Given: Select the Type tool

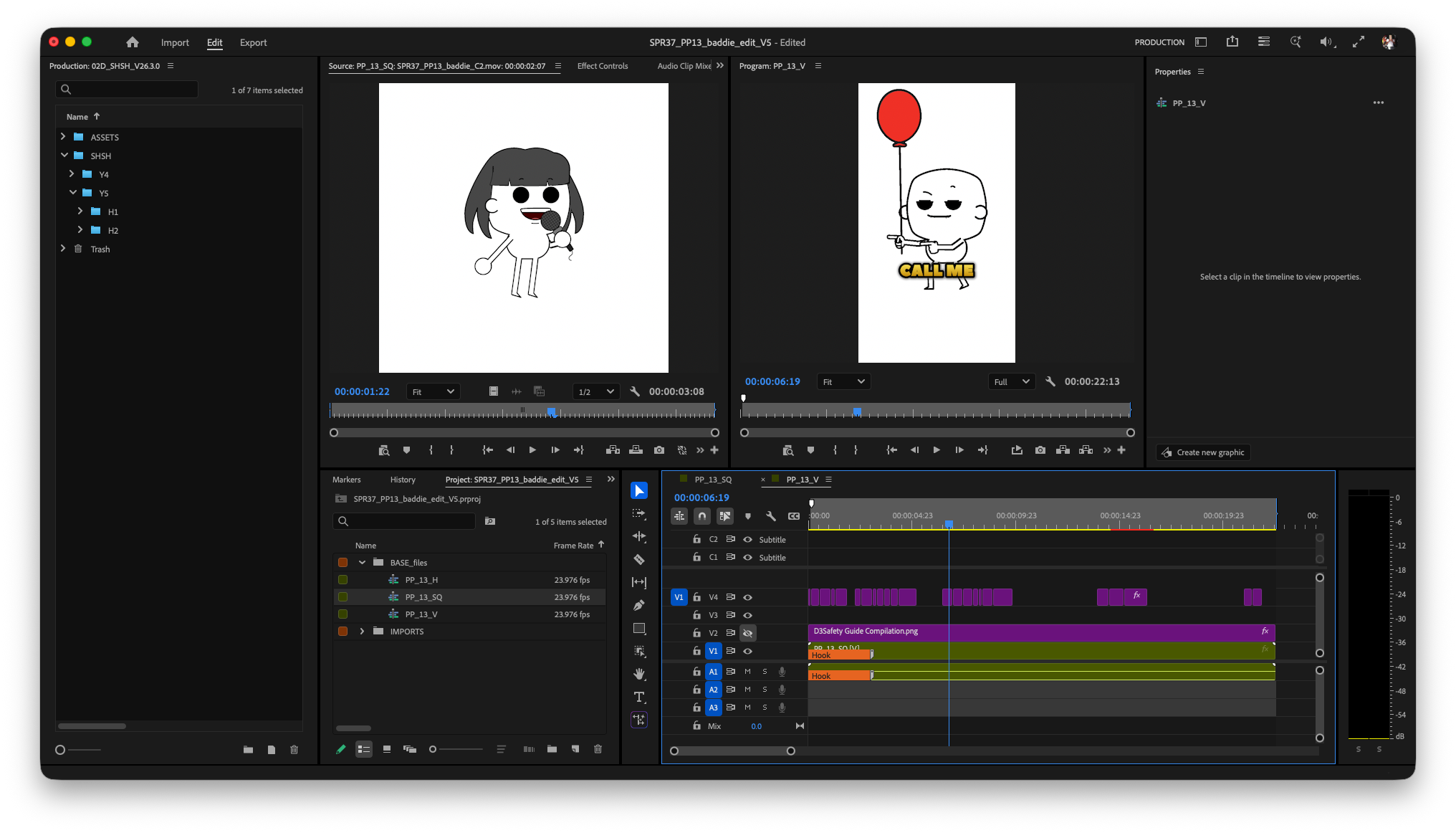Looking at the screenshot, I should (639, 697).
